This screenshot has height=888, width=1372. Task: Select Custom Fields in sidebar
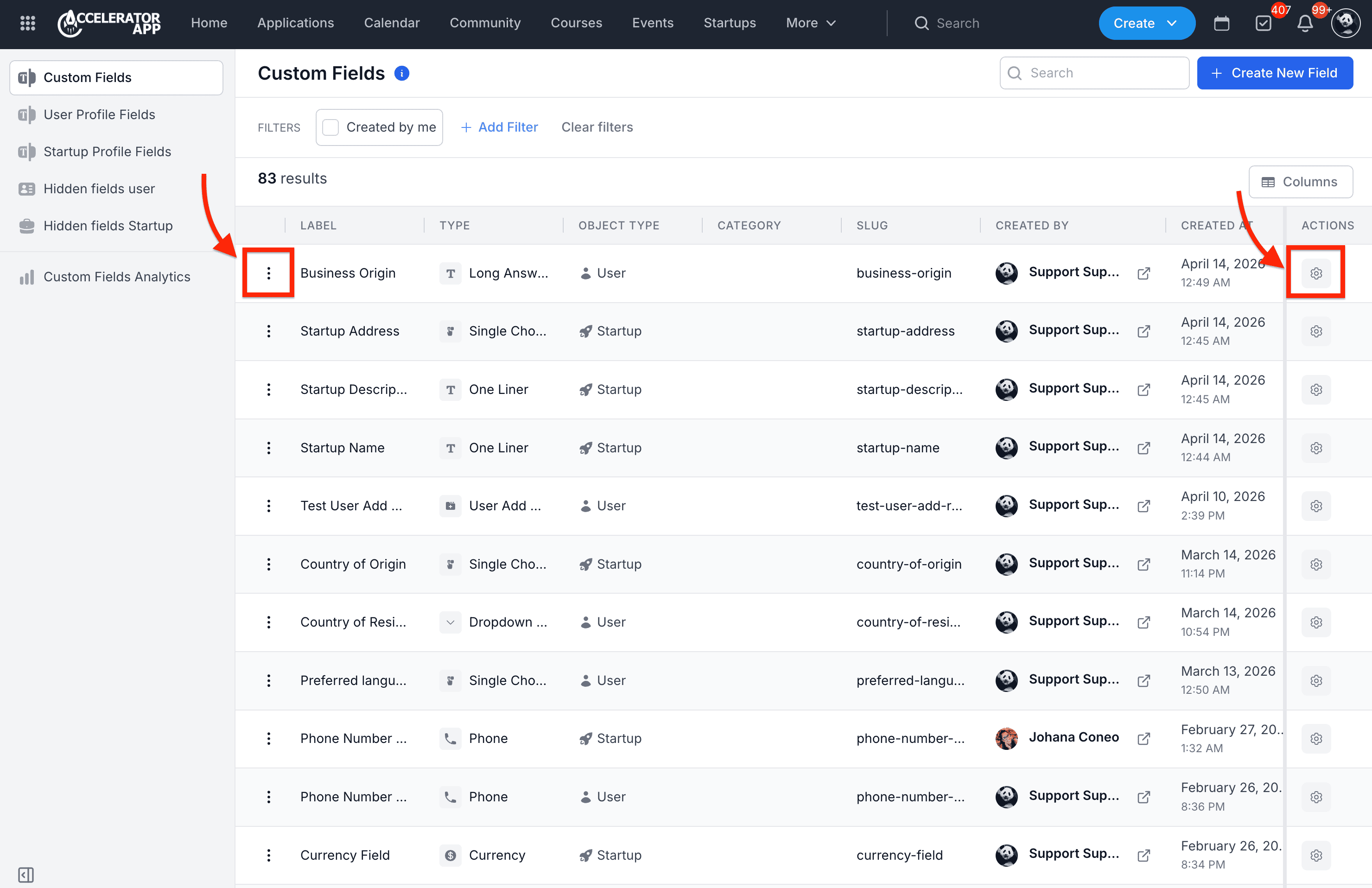(x=116, y=78)
